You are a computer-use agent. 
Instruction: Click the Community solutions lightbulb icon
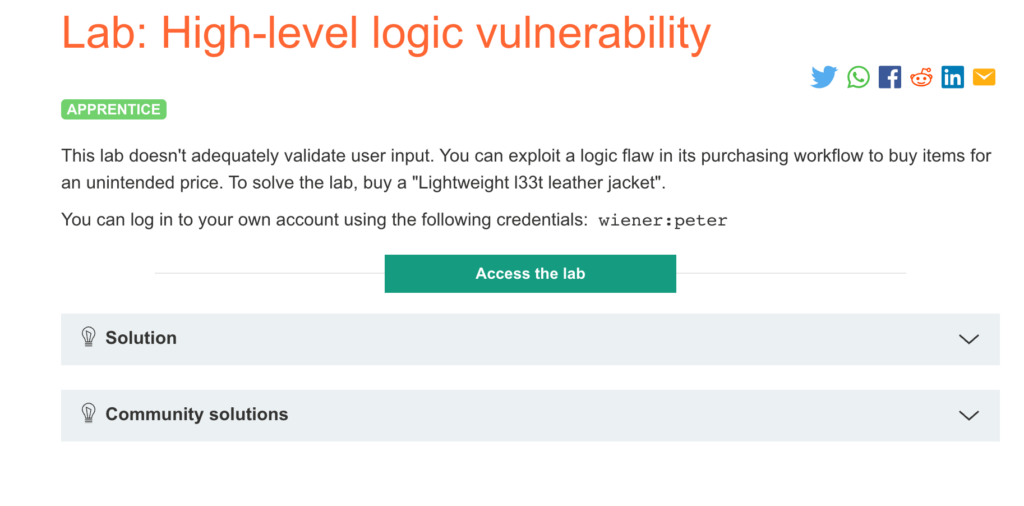point(88,413)
